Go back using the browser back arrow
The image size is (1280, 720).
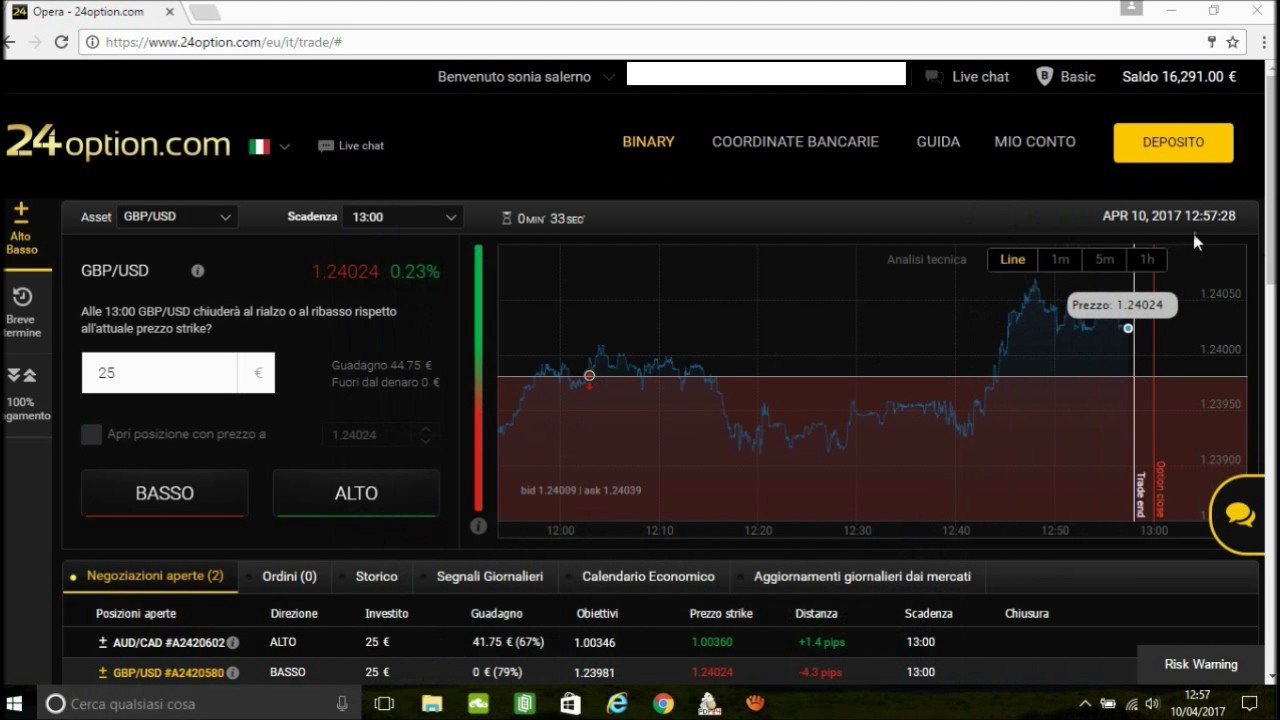[x=9, y=42]
